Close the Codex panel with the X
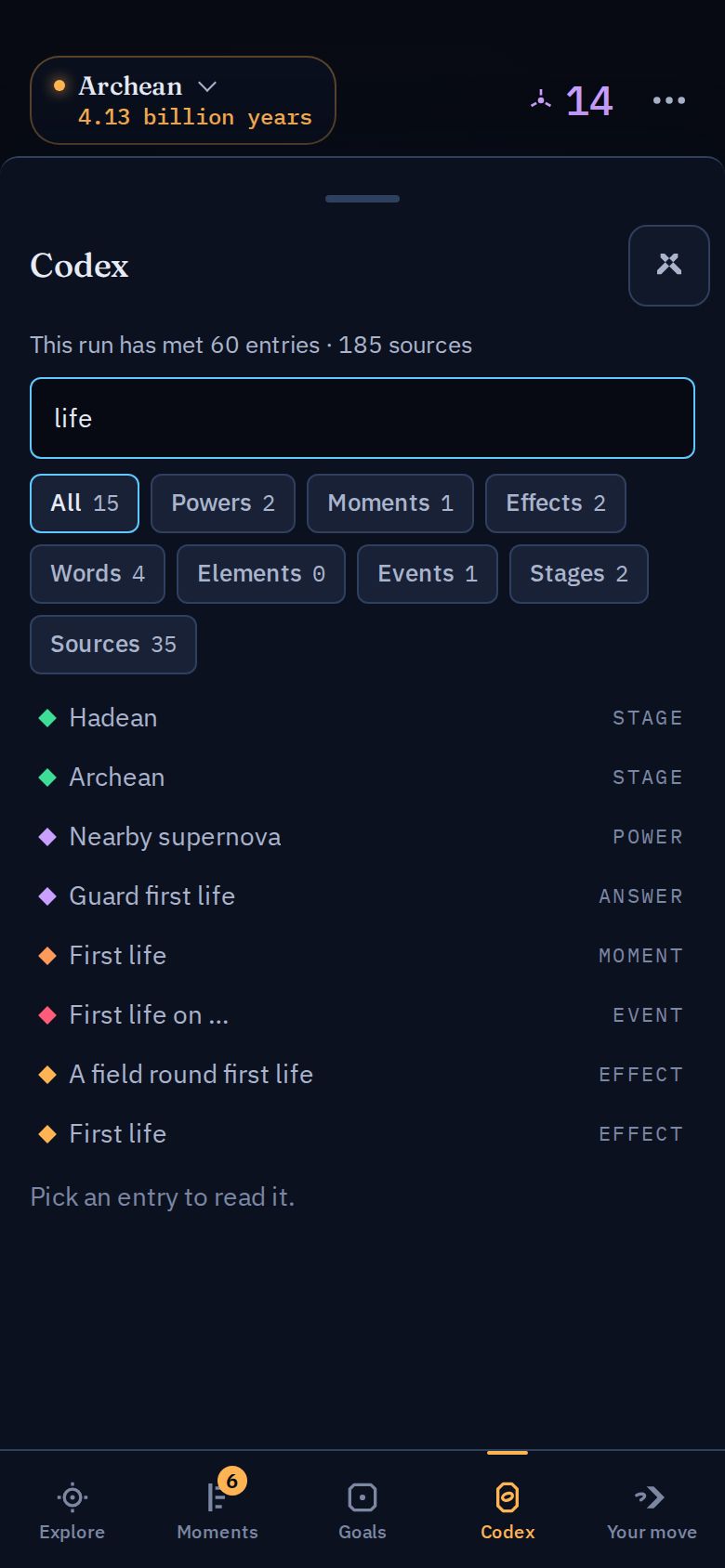This screenshot has height=1568, width=725. pyautogui.click(x=669, y=266)
